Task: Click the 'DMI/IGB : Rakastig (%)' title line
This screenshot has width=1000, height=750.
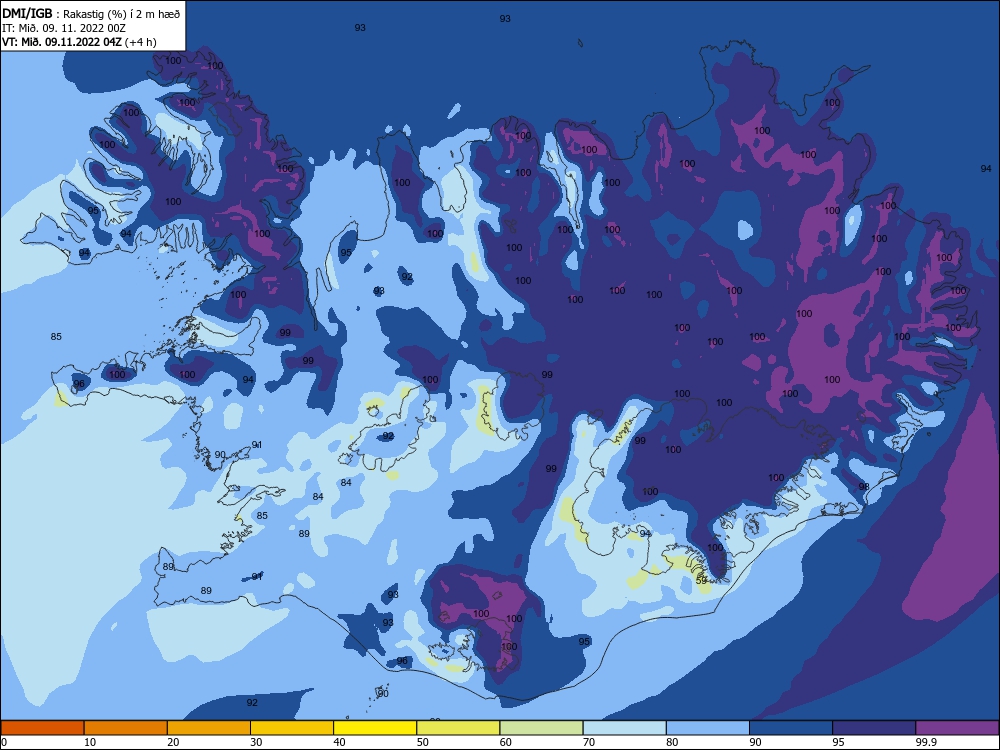Action: tap(91, 14)
